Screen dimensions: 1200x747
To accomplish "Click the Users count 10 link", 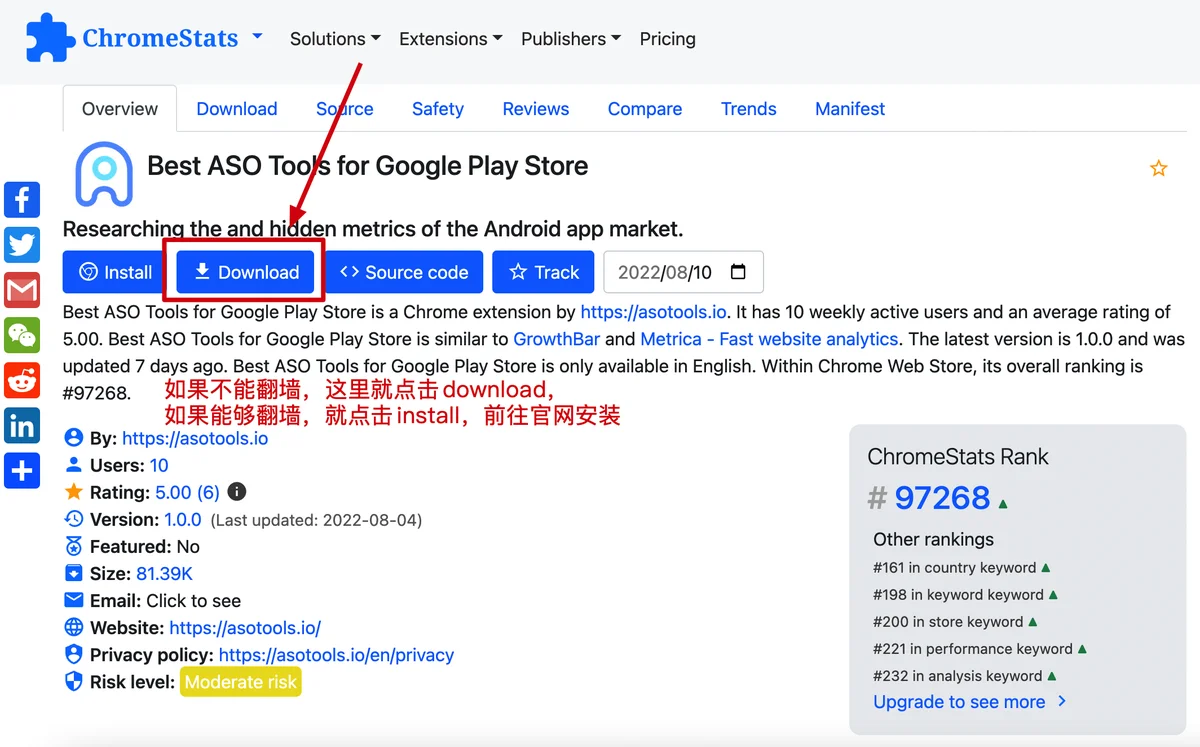I will coord(159,465).
